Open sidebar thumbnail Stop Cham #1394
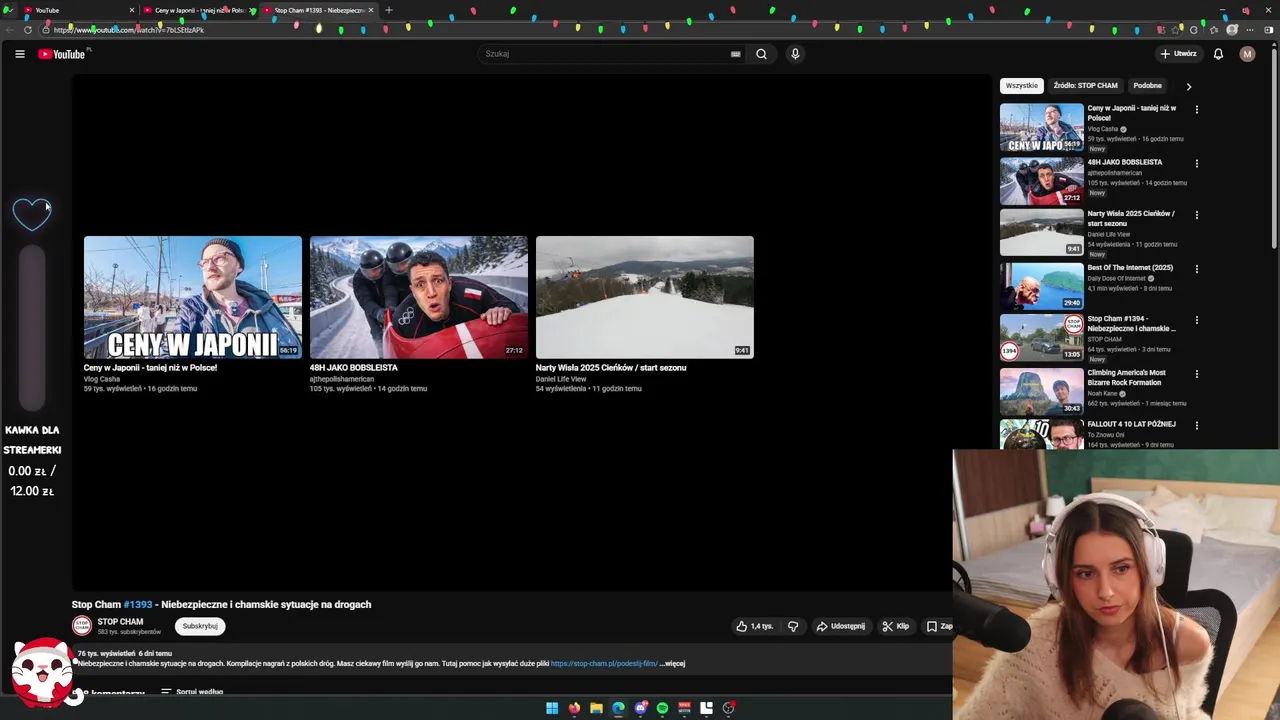Image resolution: width=1280 pixels, height=720 pixels. [1042, 338]
